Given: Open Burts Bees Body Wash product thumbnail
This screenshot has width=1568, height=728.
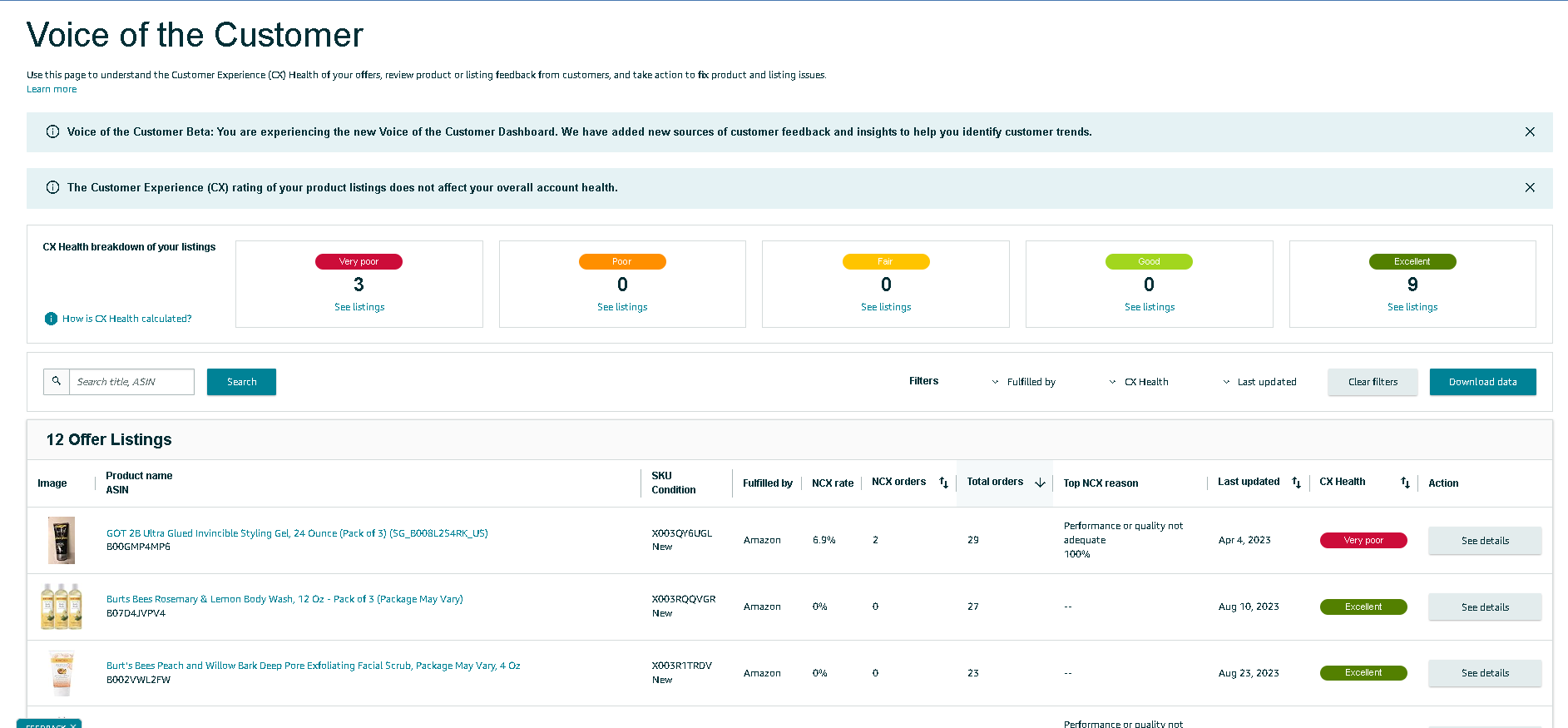Looking at the screenshot, I should (x=62, y=607).
